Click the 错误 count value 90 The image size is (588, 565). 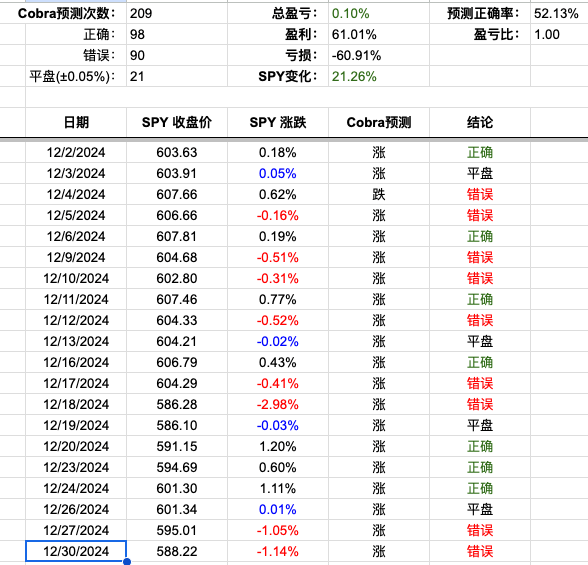click(x=137, y=55)
